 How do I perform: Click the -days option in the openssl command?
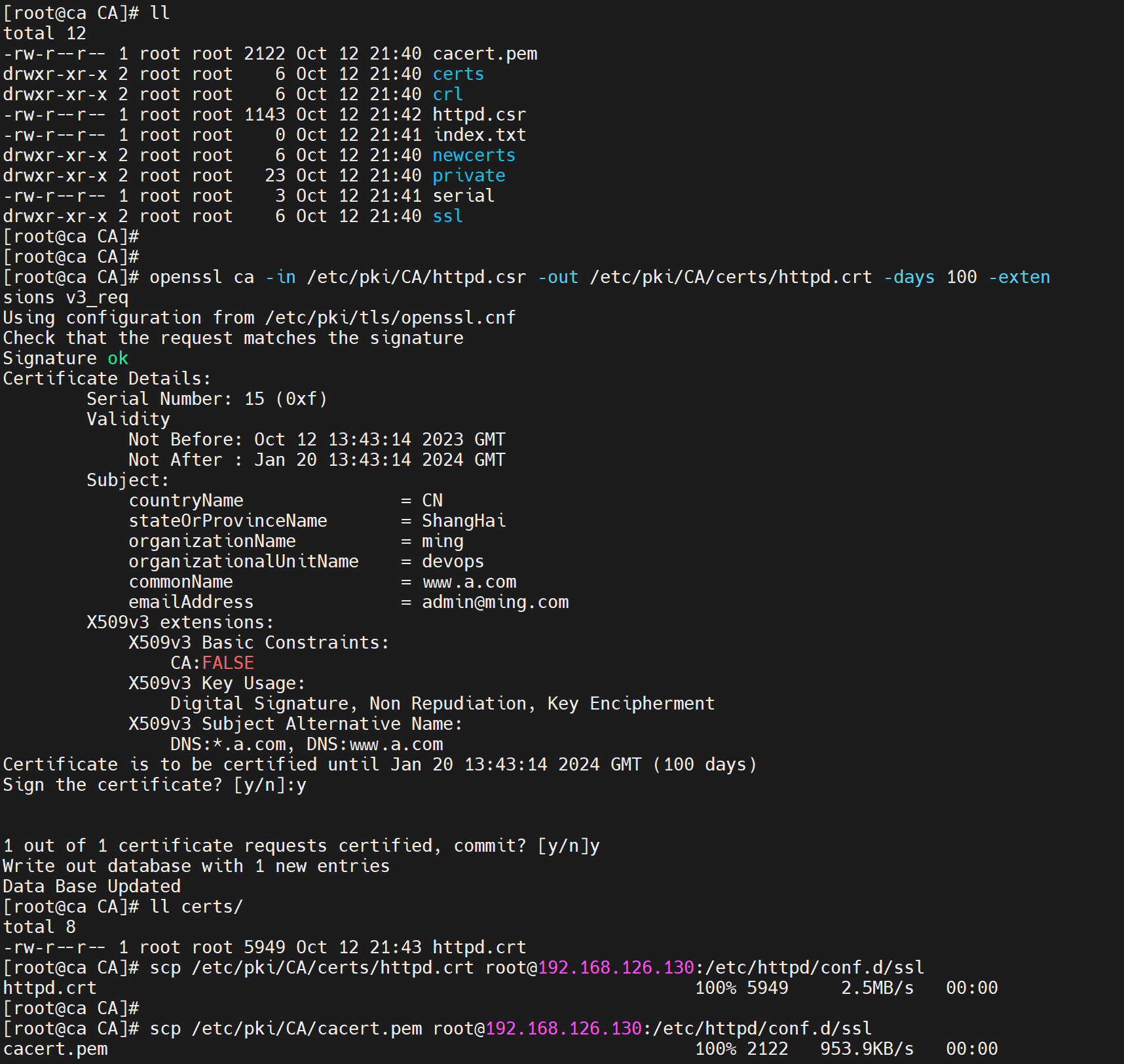909,277
